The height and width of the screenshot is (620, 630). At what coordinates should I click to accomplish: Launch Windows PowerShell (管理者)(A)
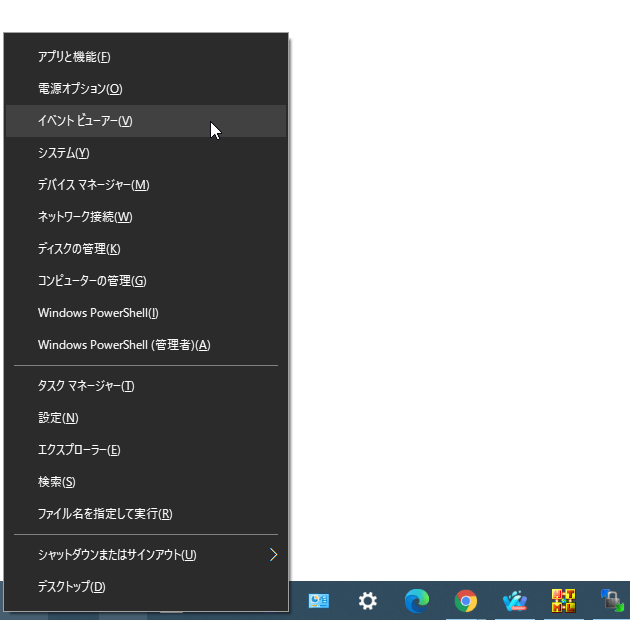point(146,345)
